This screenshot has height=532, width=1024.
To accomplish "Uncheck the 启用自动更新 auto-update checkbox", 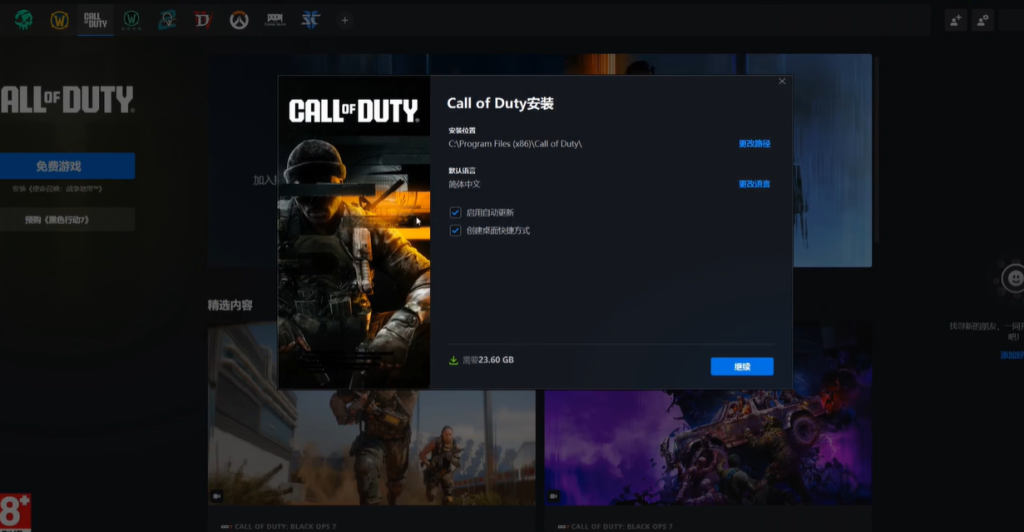I will point(456,213).
